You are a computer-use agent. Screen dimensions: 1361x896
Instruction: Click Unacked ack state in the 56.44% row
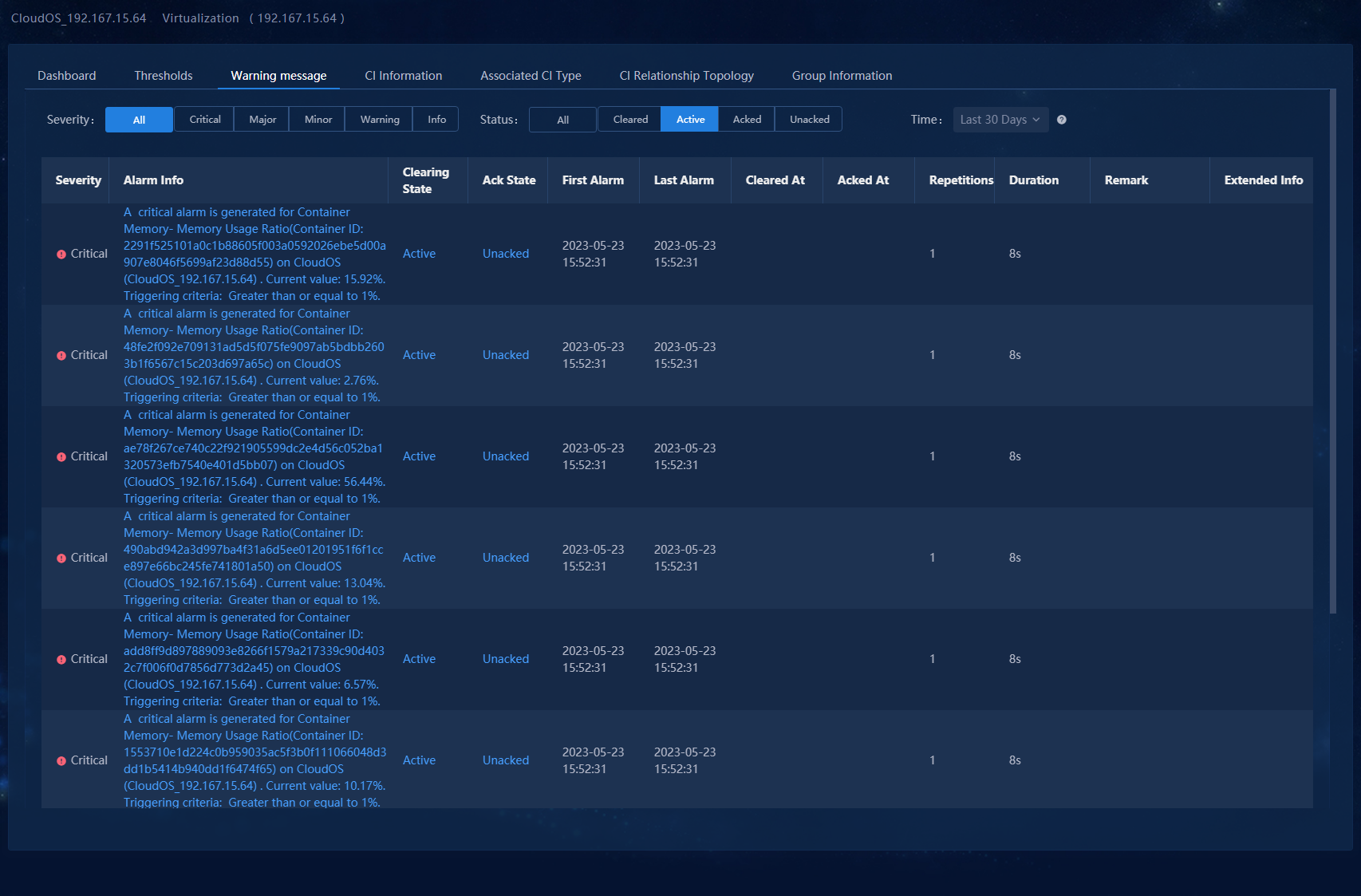tap(506, 456)
